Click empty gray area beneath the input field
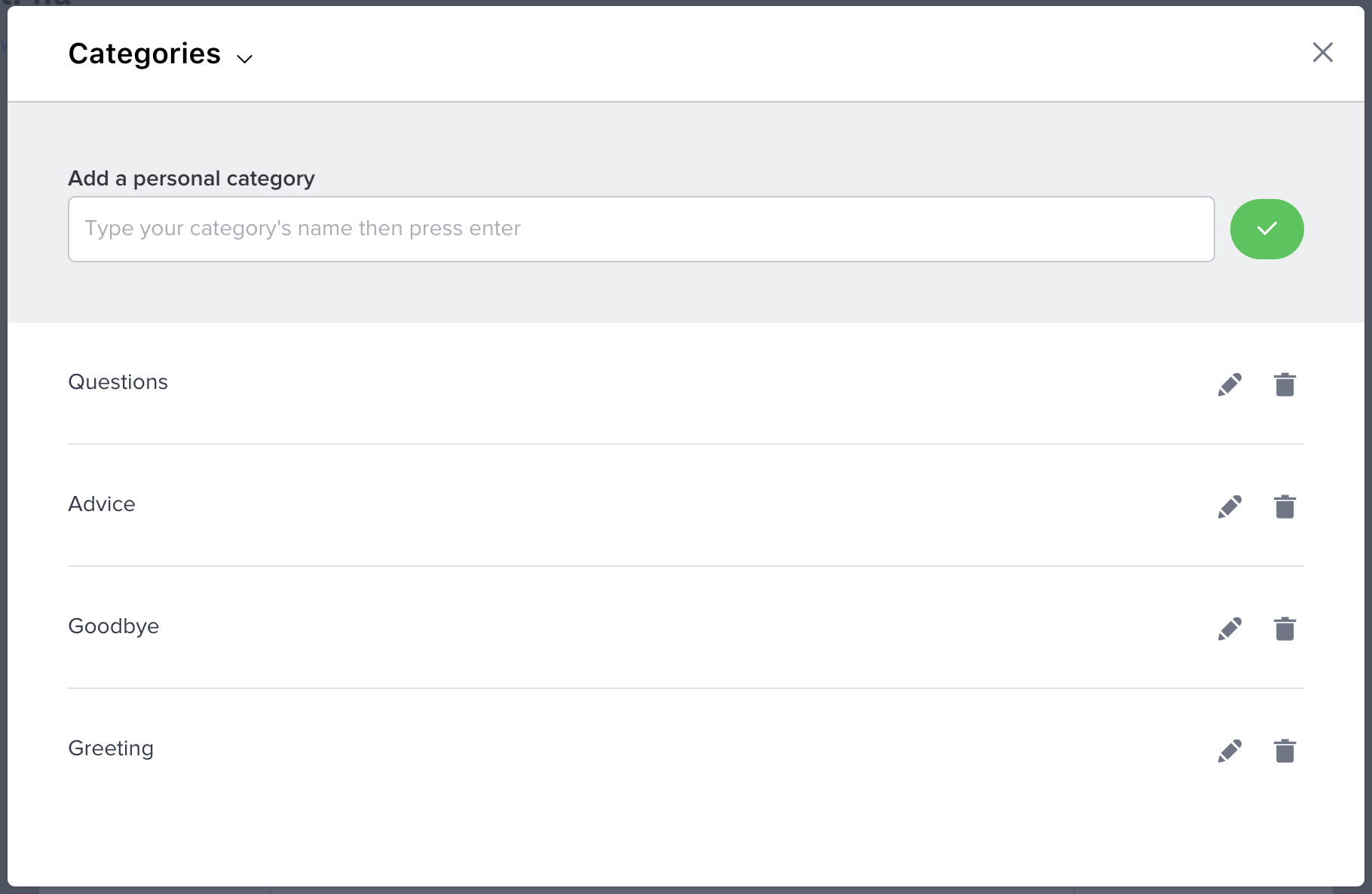This screenshot has height=894, width=1372. coord(641,294)
